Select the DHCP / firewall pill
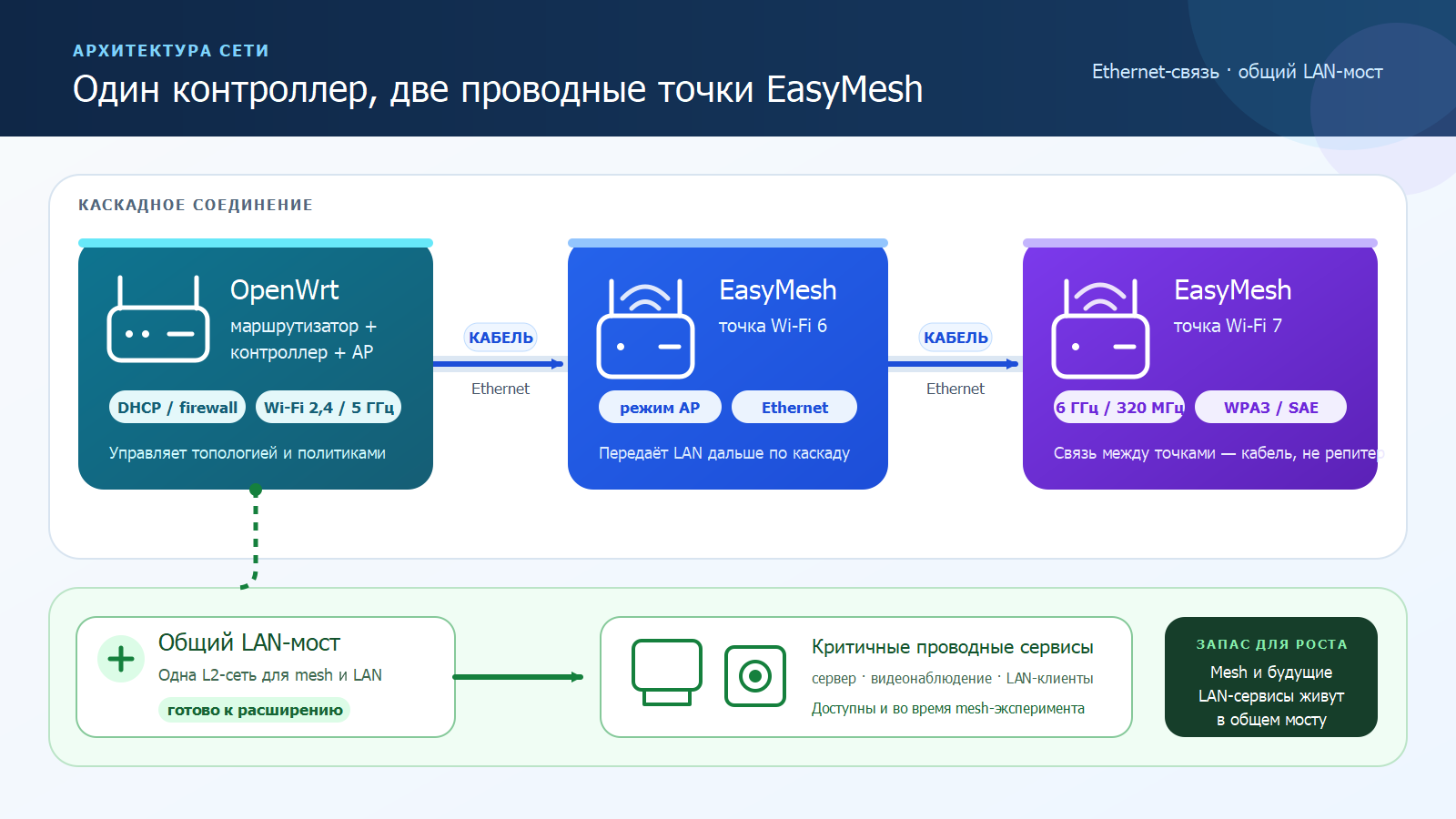This screenshot has height=819, width=1456. coord(177,408)
